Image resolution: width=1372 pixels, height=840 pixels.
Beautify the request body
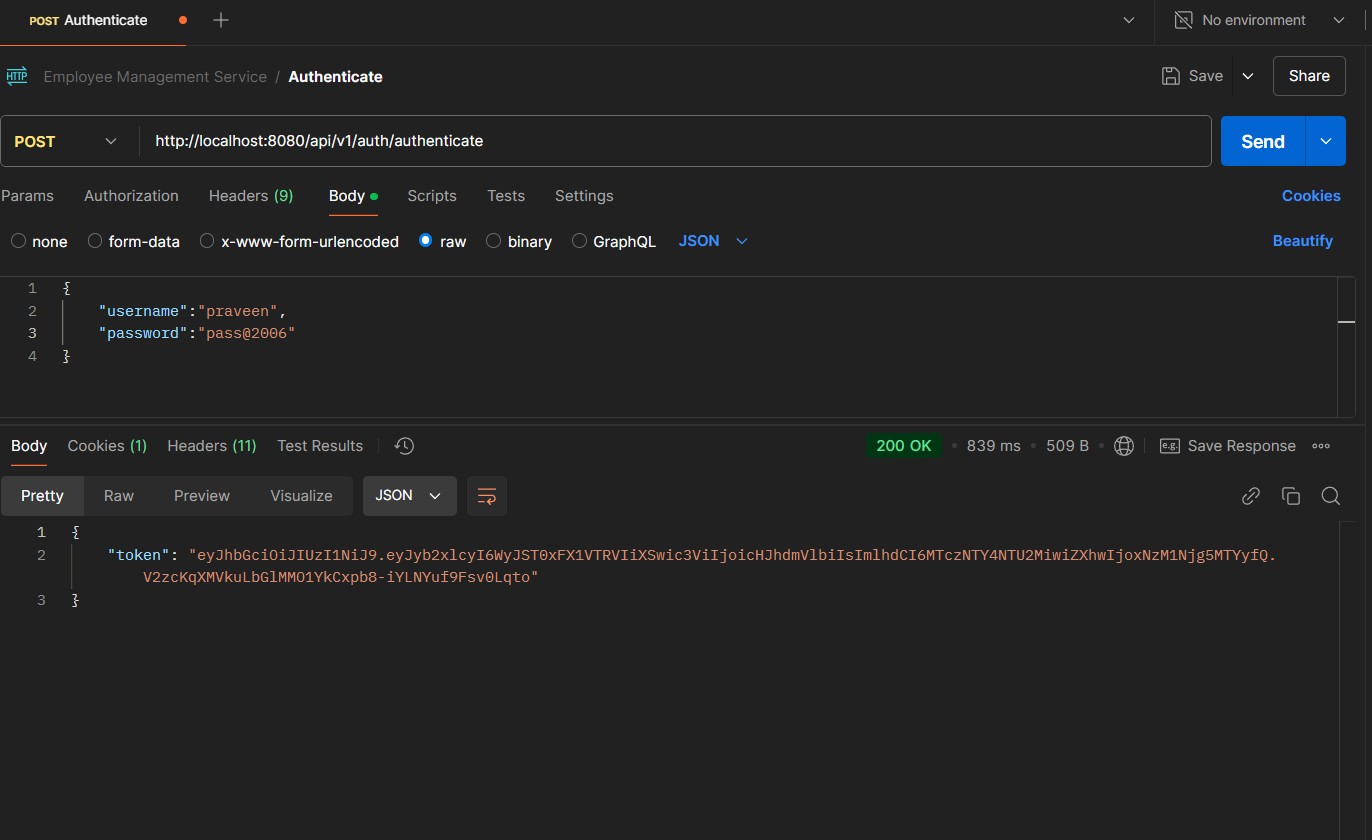pyautogui.click(x=1303, y=241)
